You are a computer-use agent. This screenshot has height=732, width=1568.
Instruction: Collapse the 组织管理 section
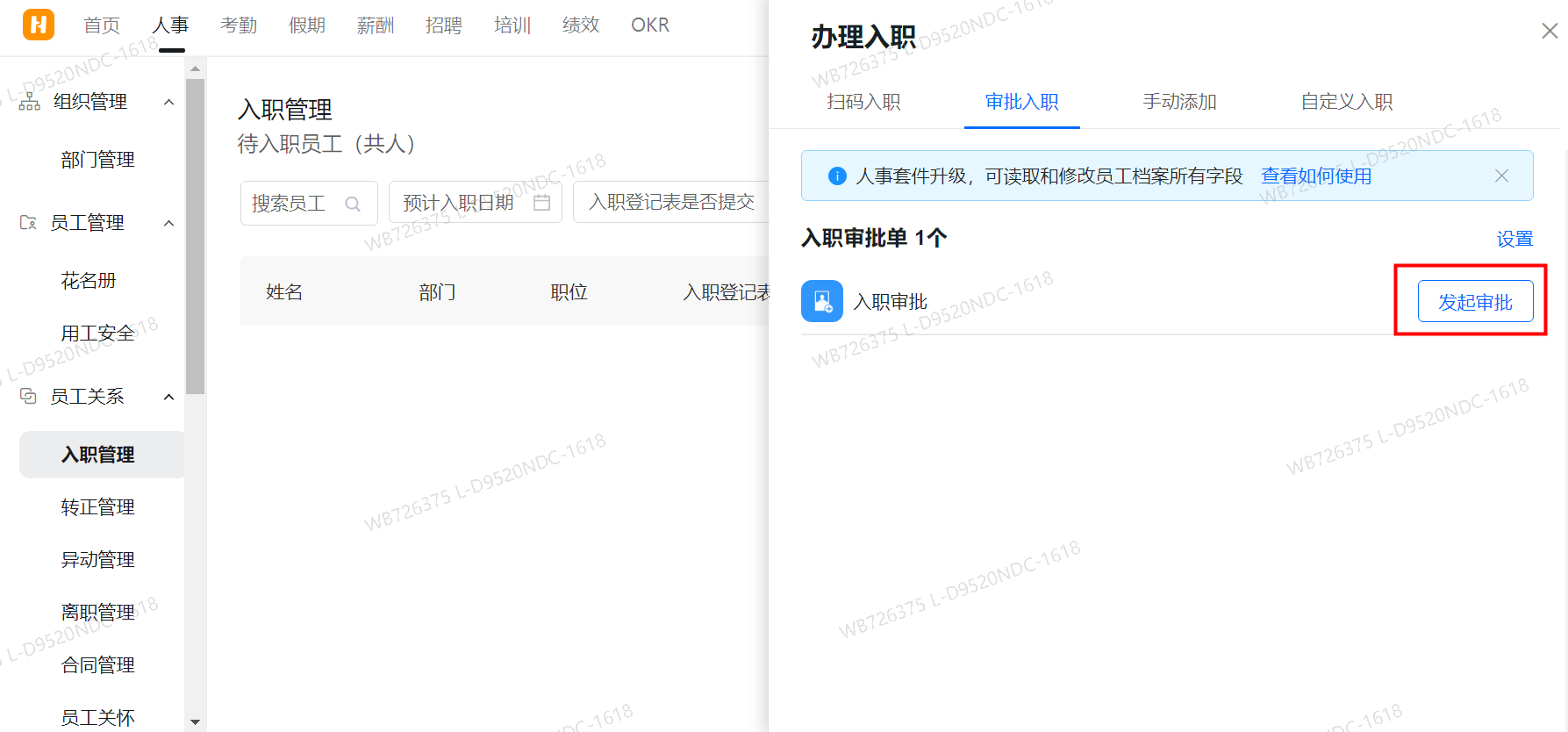(x=169, y=102)
